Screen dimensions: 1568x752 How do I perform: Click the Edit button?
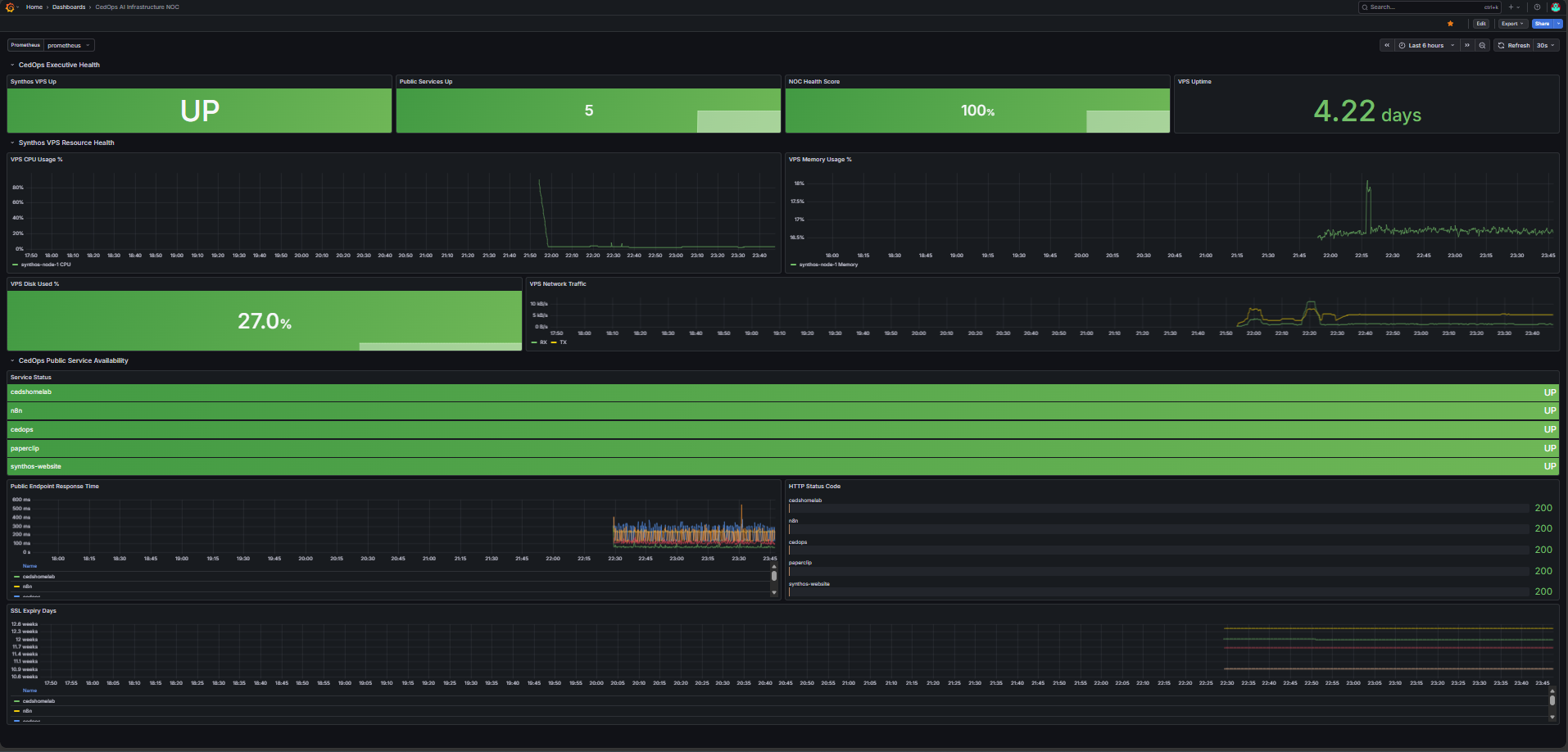(x=1481, y=24)
